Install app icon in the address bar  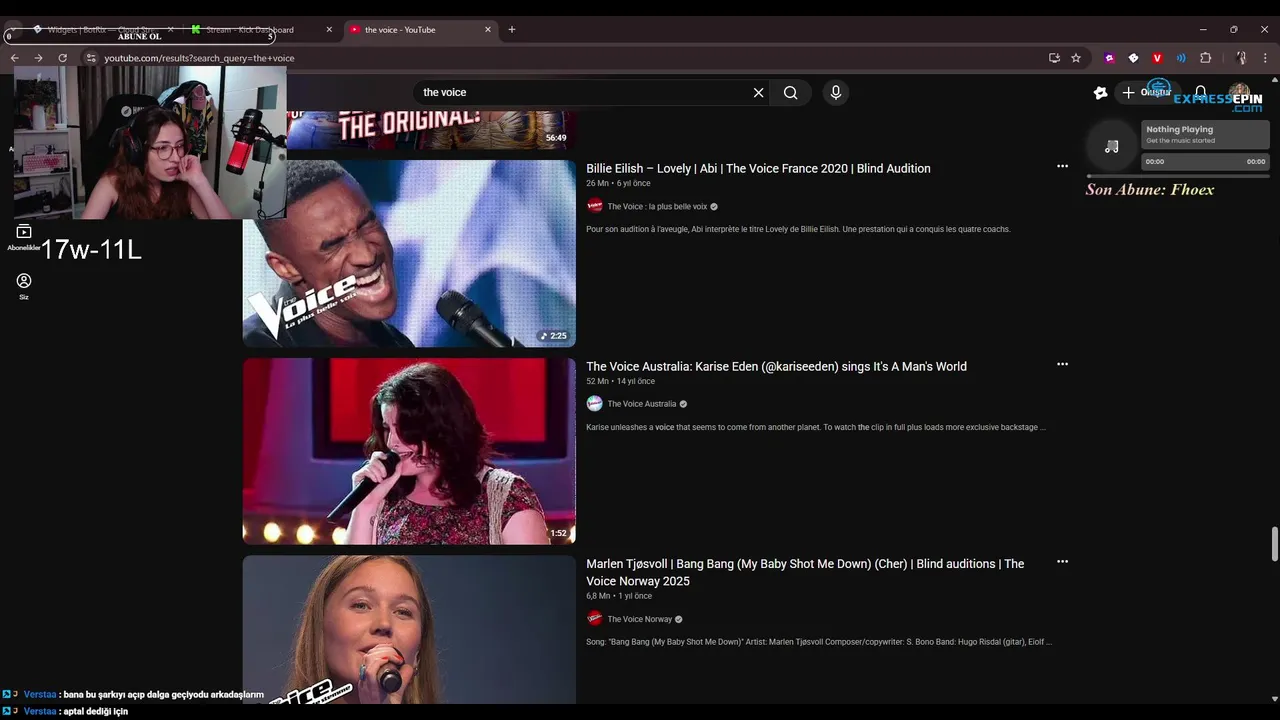(x=1054, y=58)
